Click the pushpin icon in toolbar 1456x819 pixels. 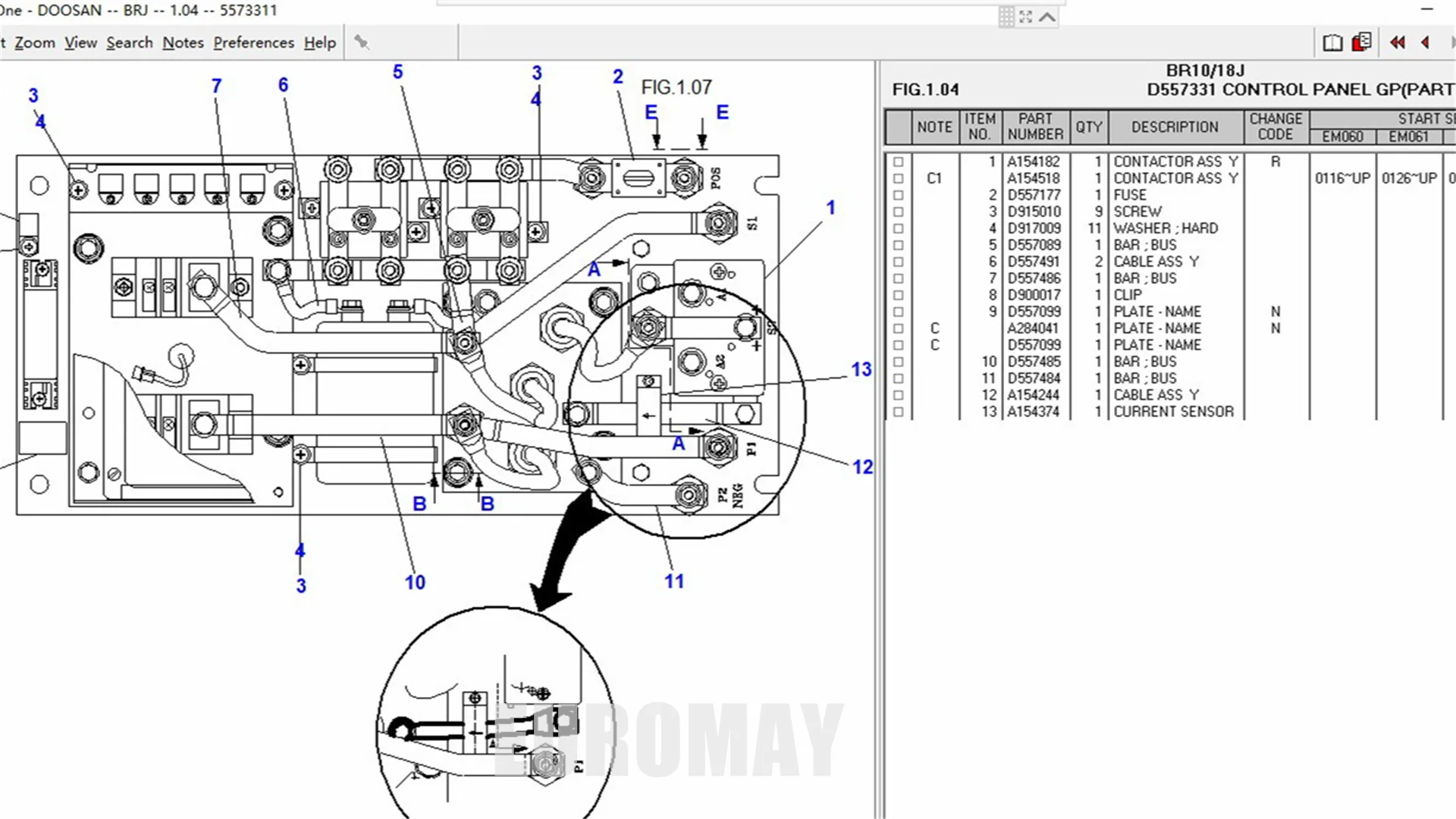pos(362,42)
